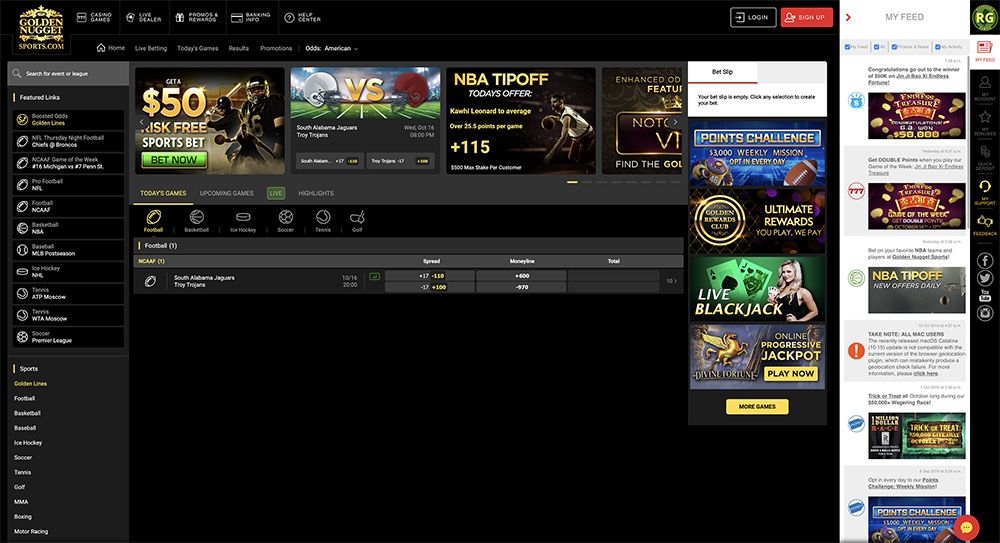Open the Promotions navigation link
Image resolution: width=1000 pixels, height=543 pixels.
(276, 48)
